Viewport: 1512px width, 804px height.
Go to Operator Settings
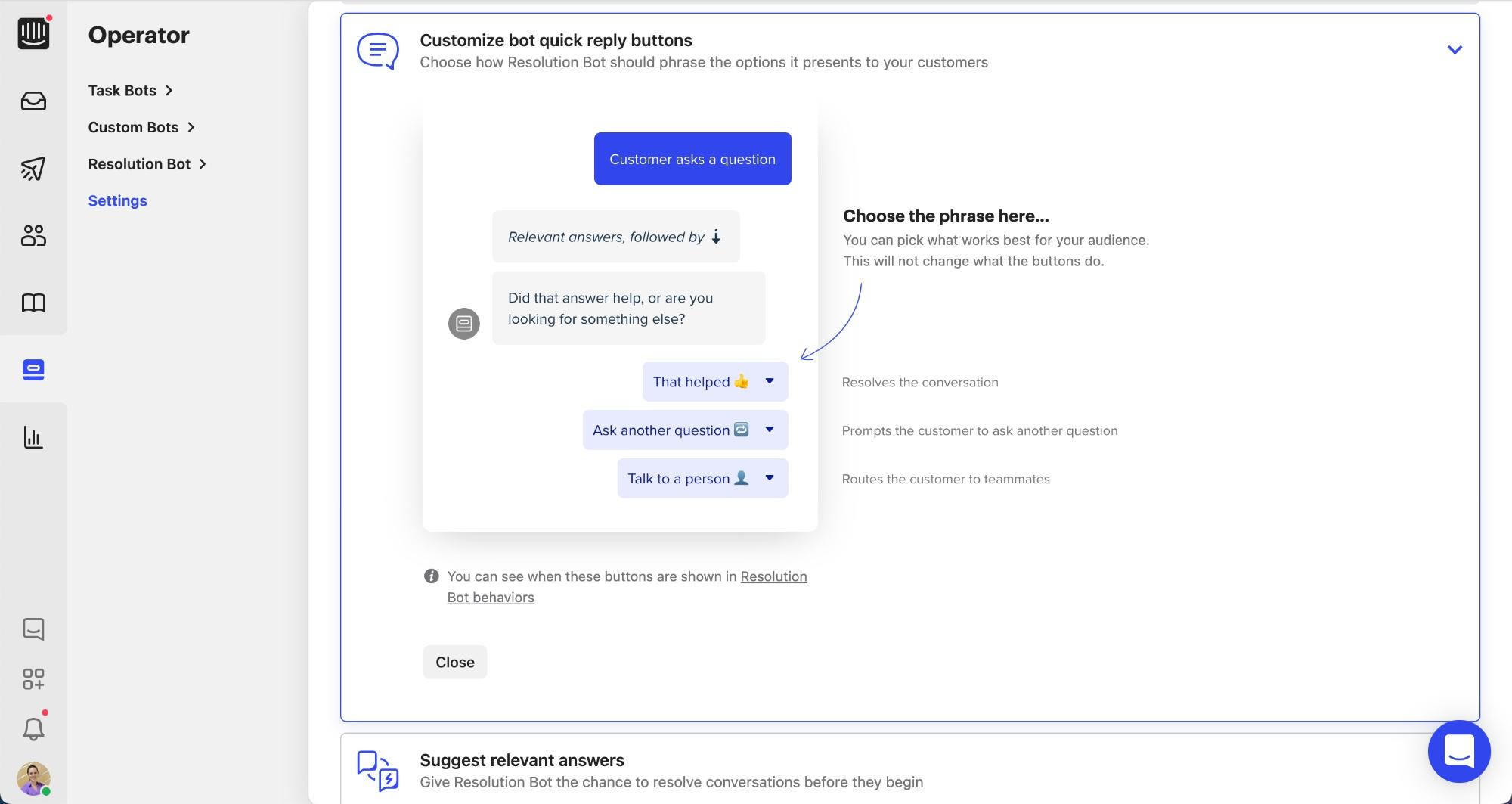117,200
